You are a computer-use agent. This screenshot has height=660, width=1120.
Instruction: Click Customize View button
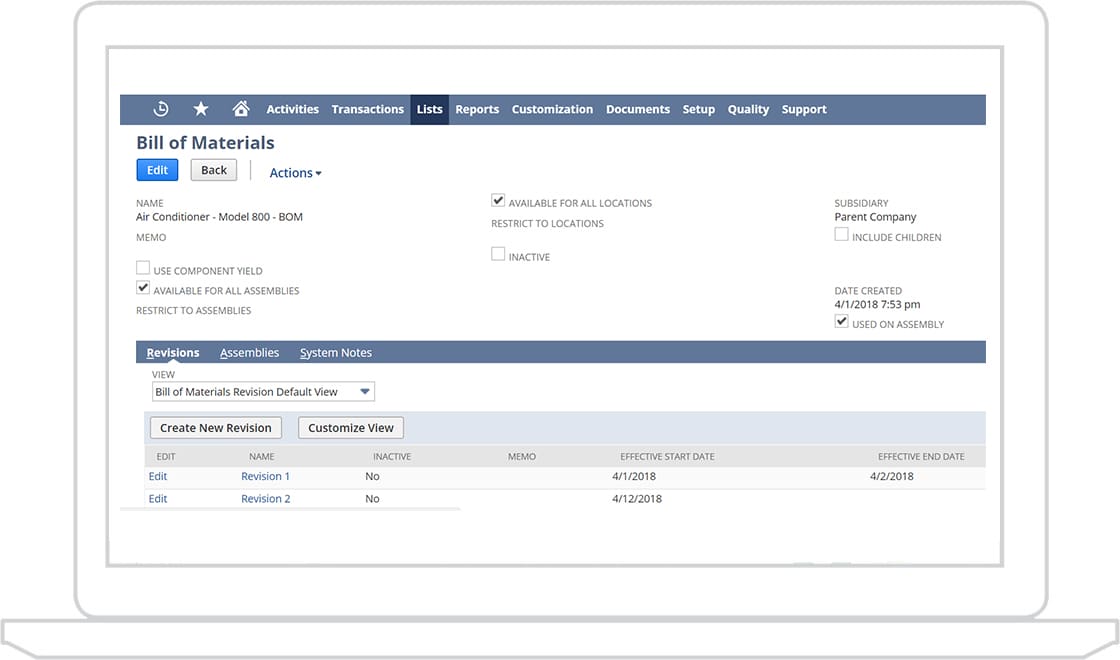click(351, 428)
